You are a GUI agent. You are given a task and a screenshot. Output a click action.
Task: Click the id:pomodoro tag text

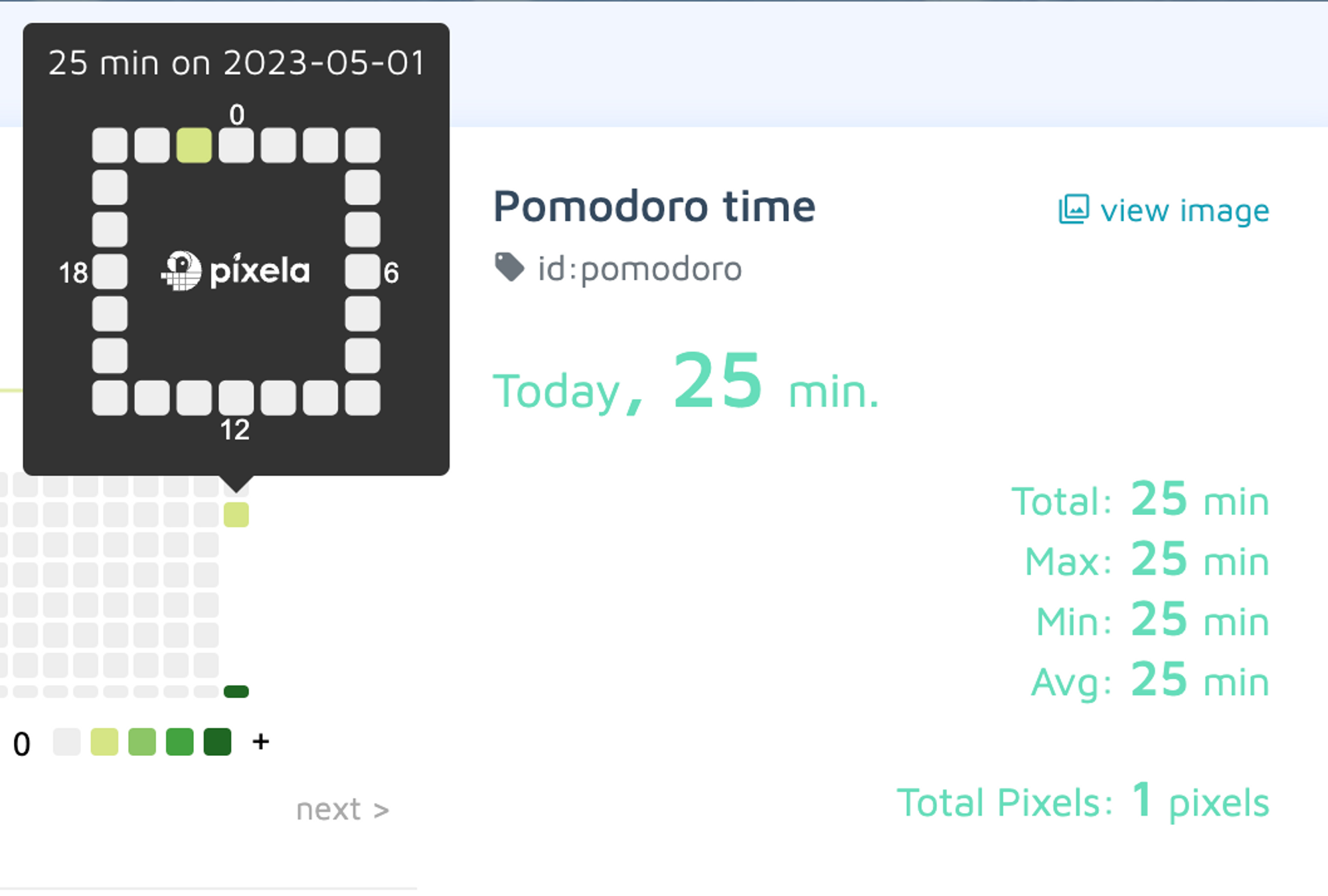coord(639,269)
